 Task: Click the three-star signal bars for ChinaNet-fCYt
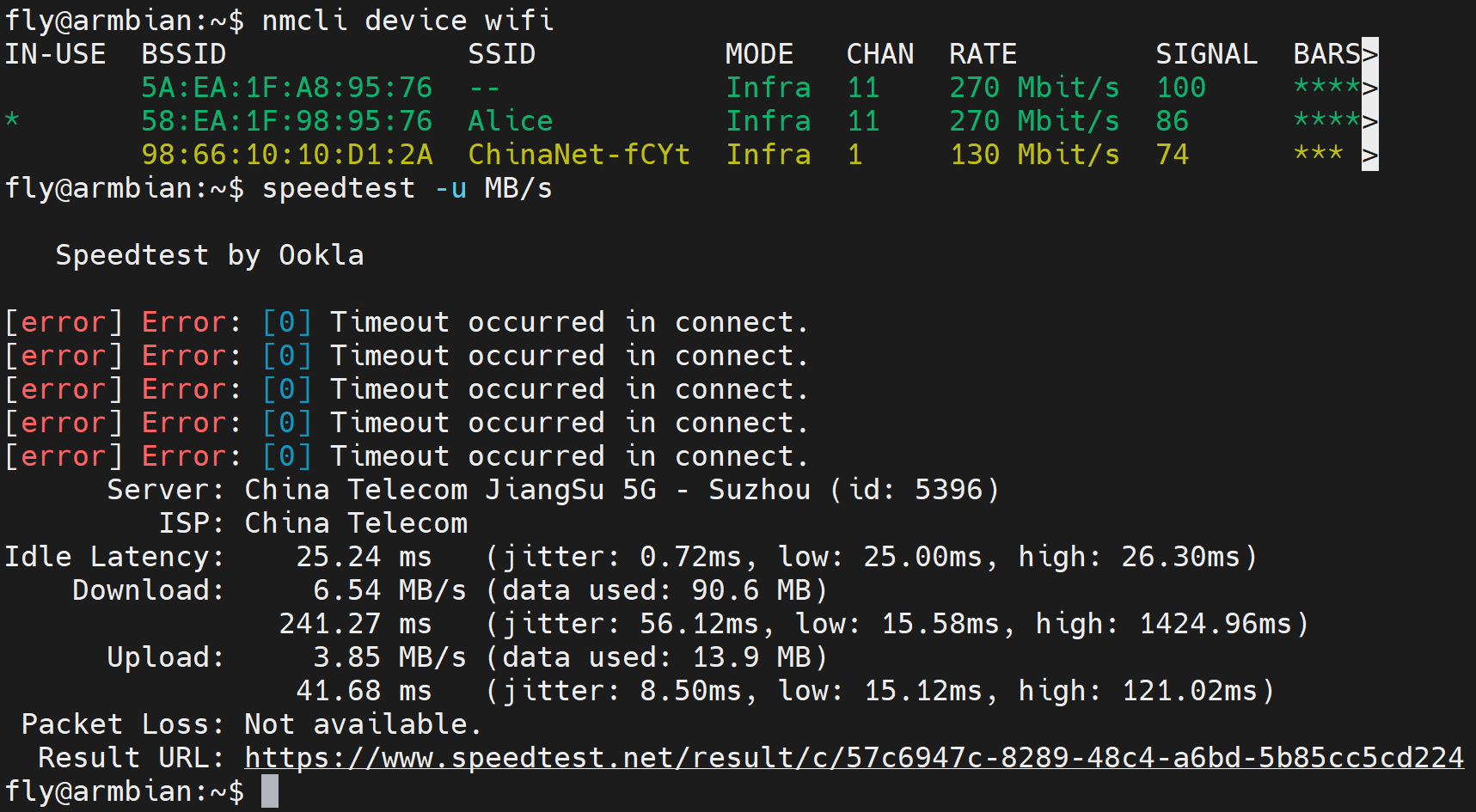(1319, 153)
